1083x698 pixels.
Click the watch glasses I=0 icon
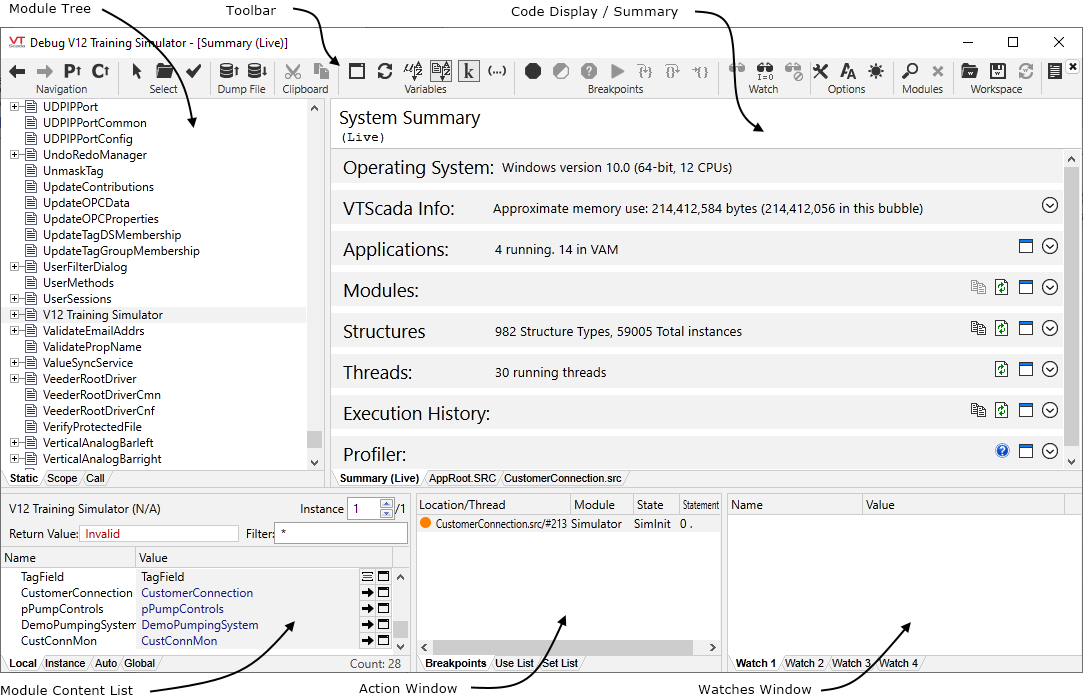coord(765,71)
